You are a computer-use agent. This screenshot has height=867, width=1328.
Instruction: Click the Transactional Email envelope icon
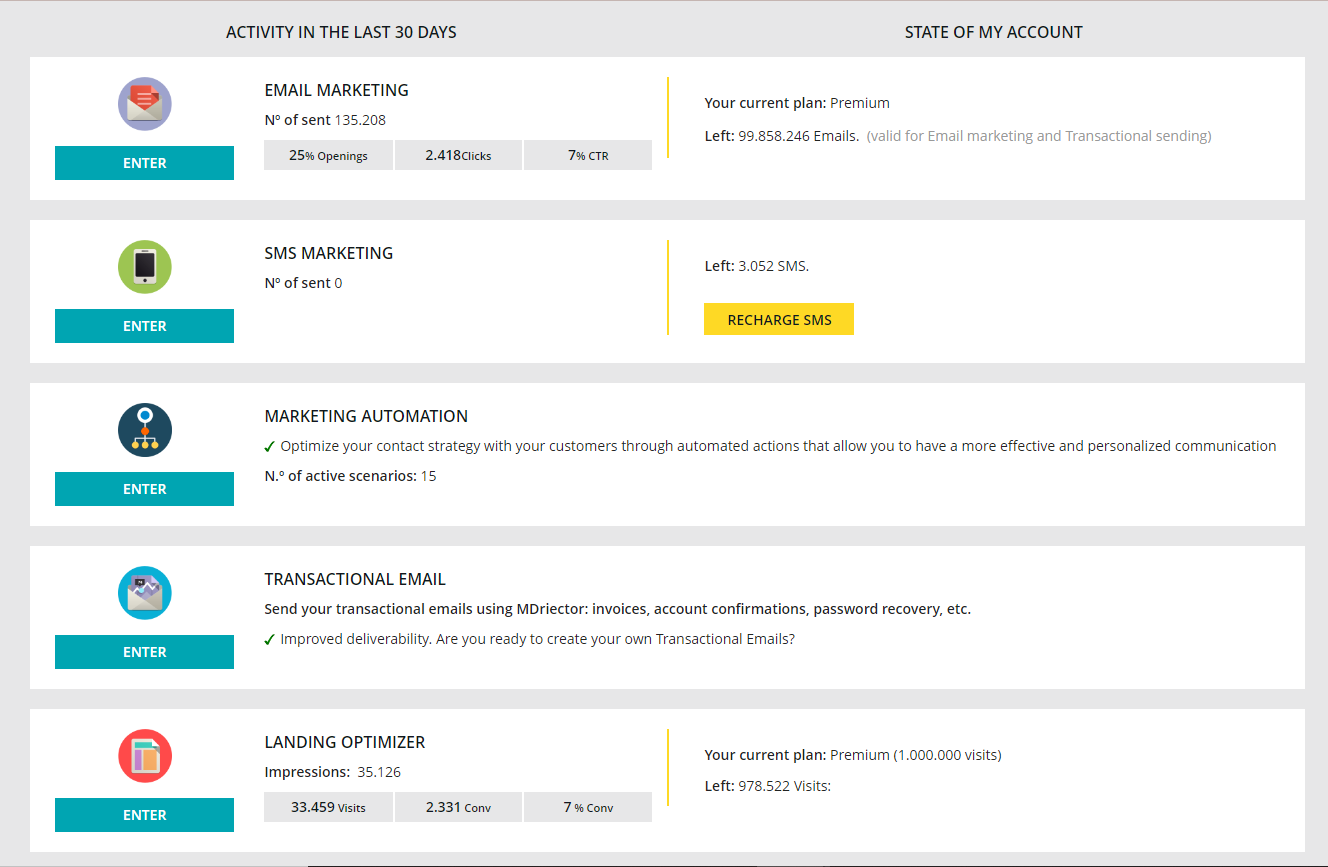click(145, 593)
